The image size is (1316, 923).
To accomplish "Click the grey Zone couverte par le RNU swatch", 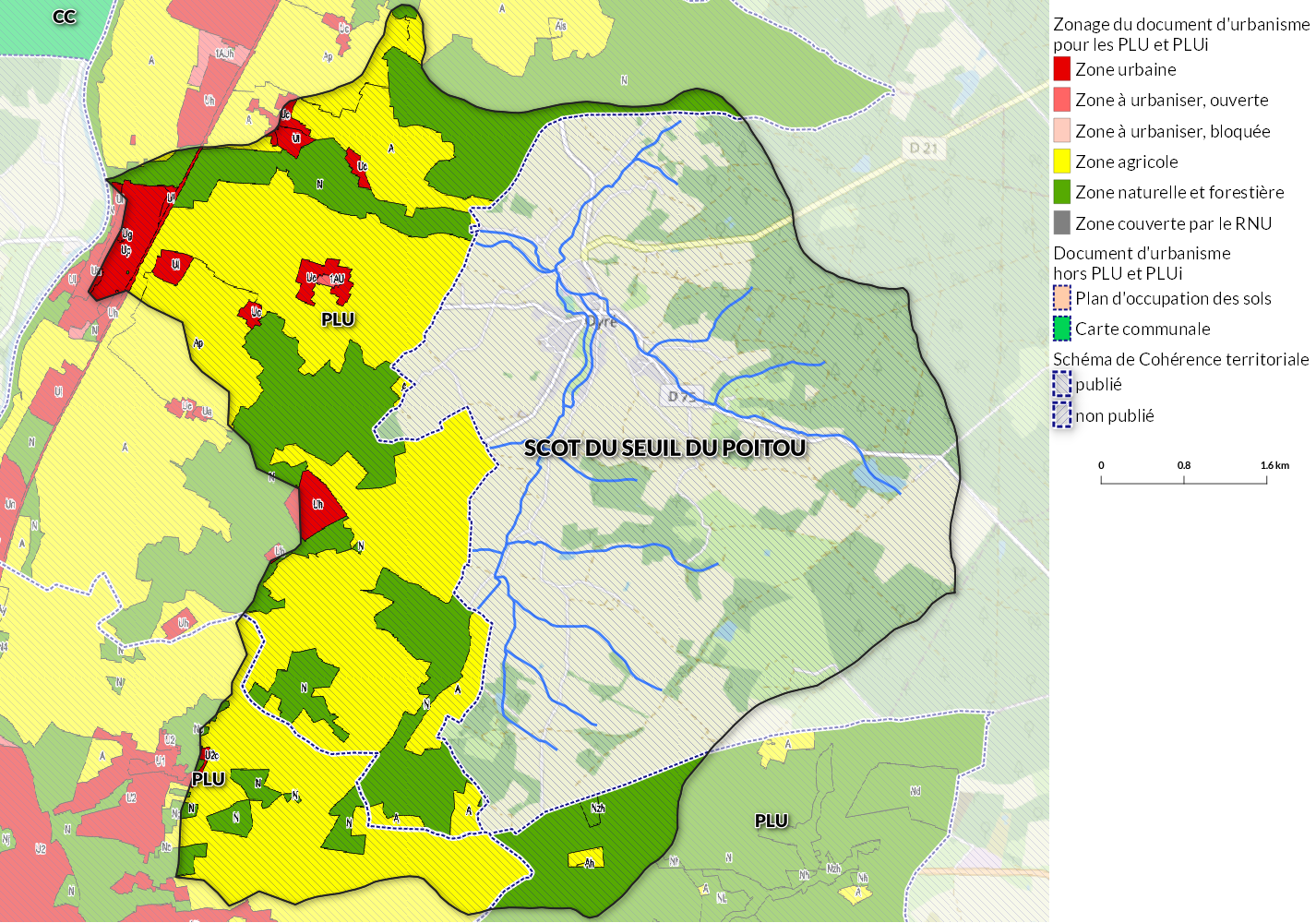I will click(x=1062, y=223).
